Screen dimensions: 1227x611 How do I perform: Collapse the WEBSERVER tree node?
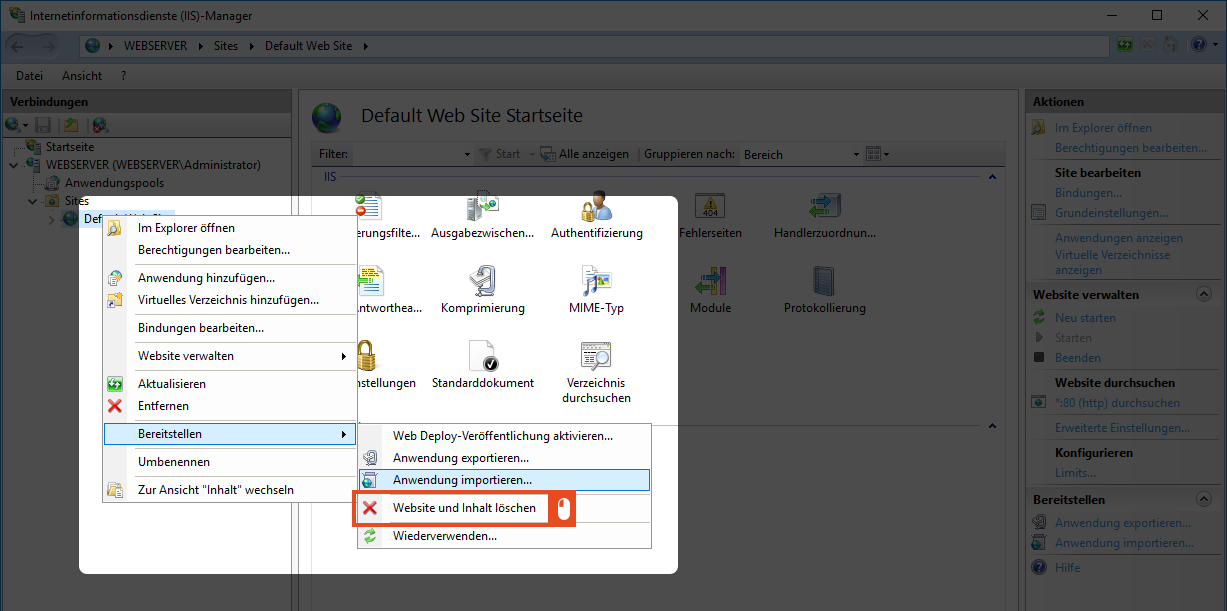click(x=13, y=165)
